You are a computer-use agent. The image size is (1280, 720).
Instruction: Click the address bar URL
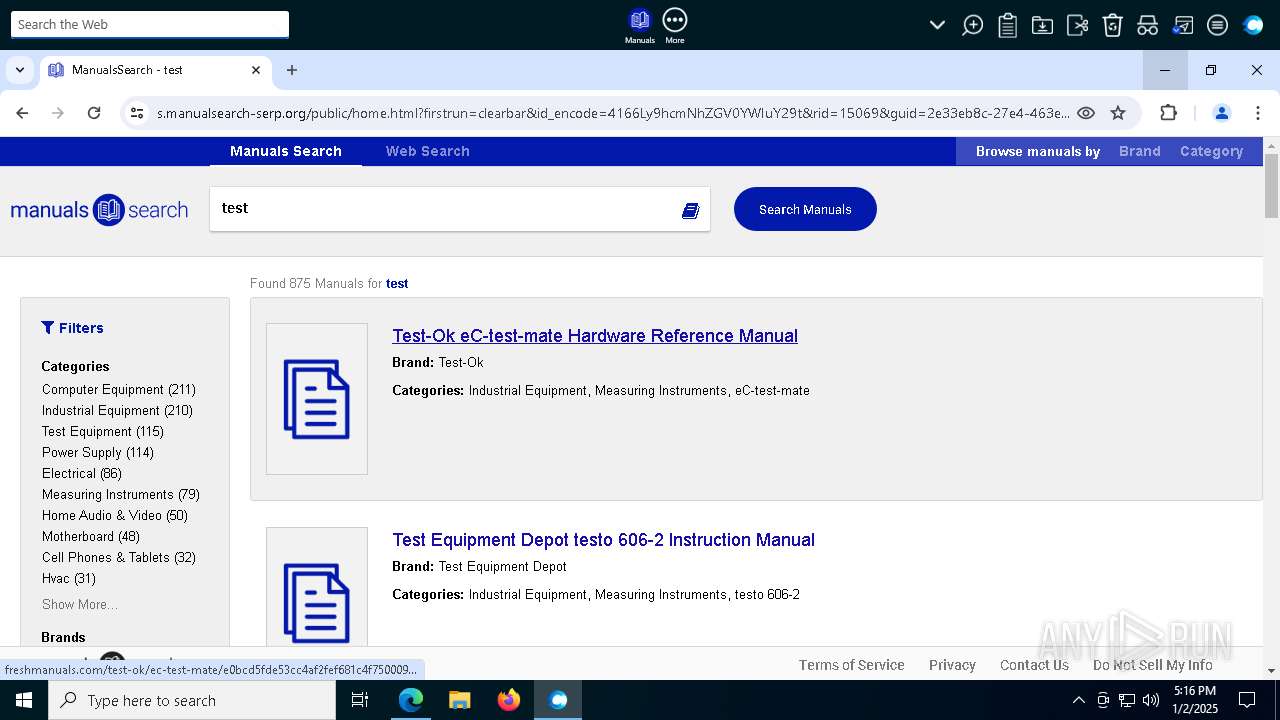pyautogui.click(x=612, y=113)
